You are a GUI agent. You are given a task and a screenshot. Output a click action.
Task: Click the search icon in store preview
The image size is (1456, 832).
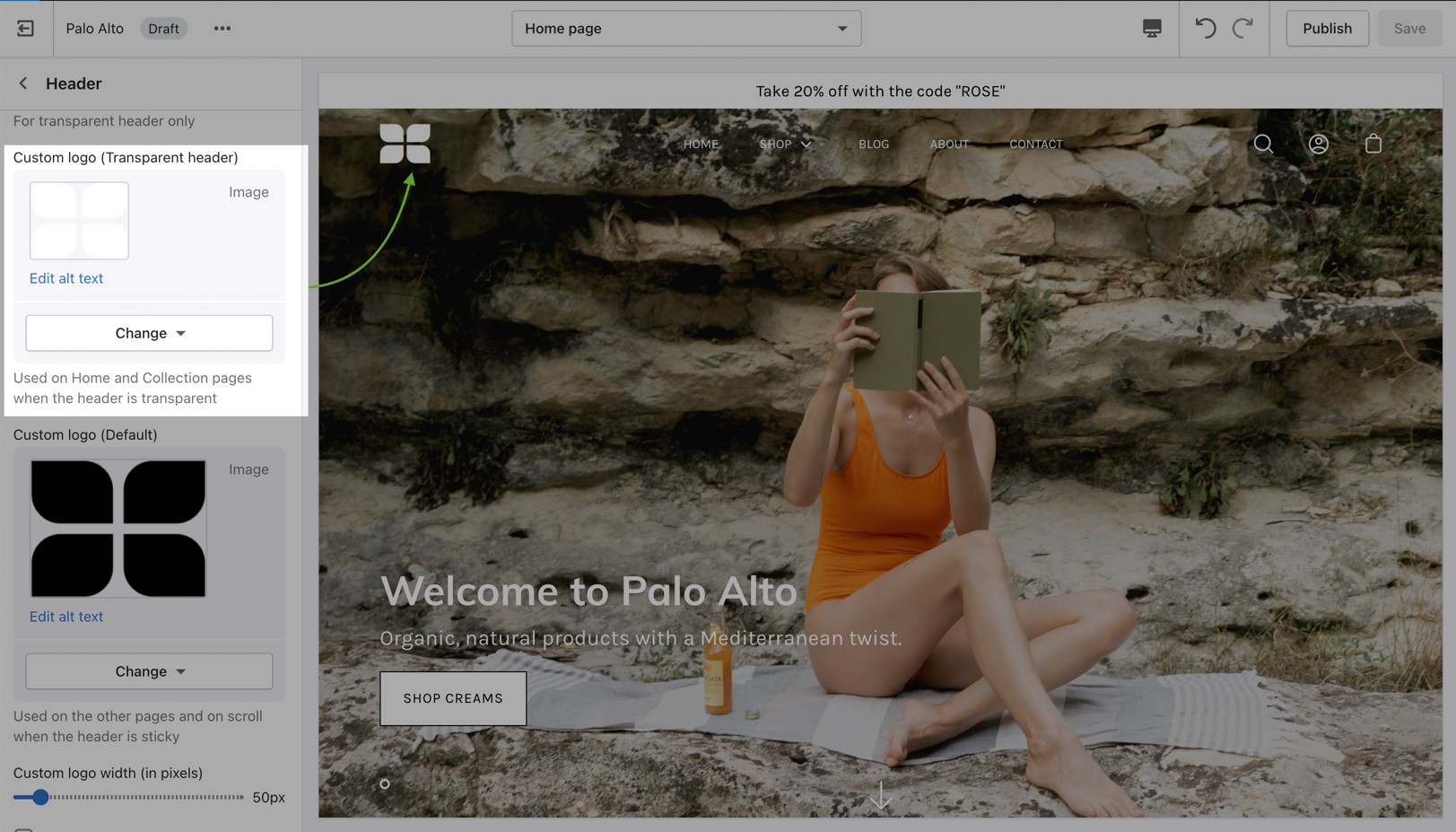click(1263, 144)
